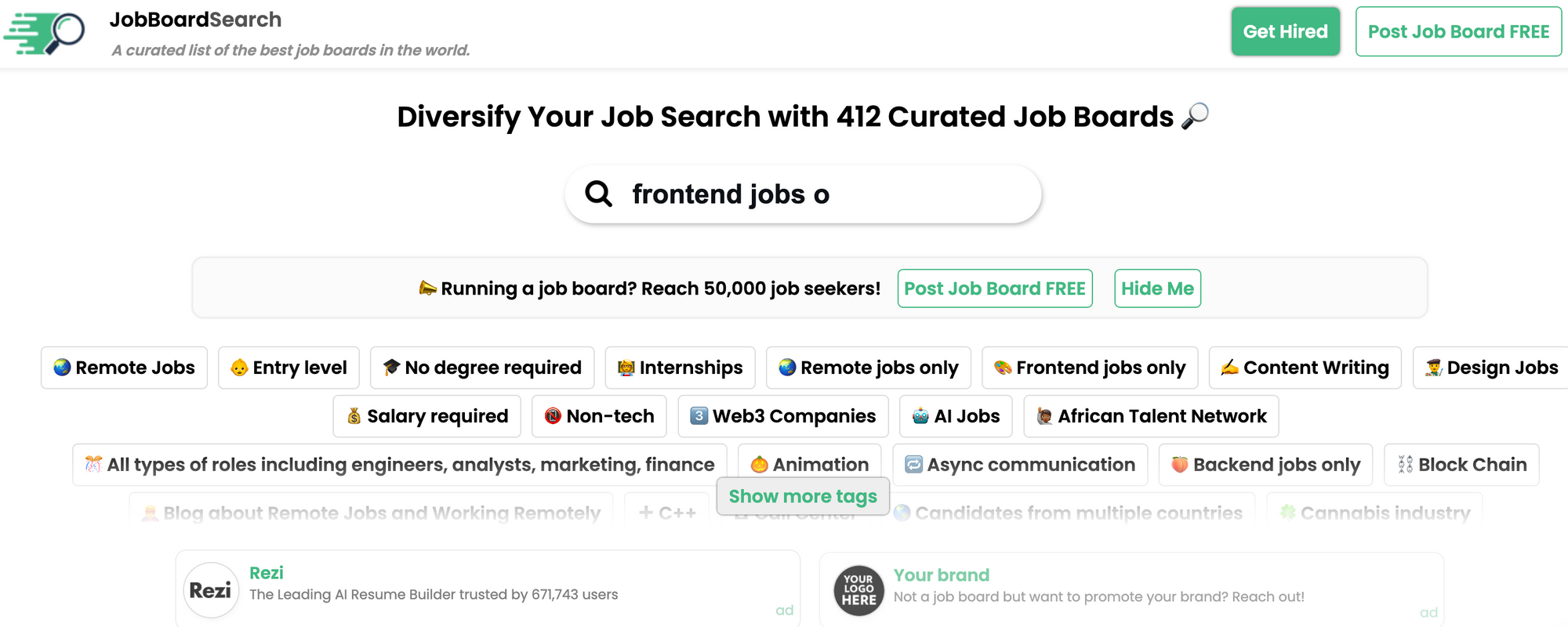The height and width of the screenshot is (627, 1568).
Task: Open the Your brand ad link
Action: click(941, 575)
